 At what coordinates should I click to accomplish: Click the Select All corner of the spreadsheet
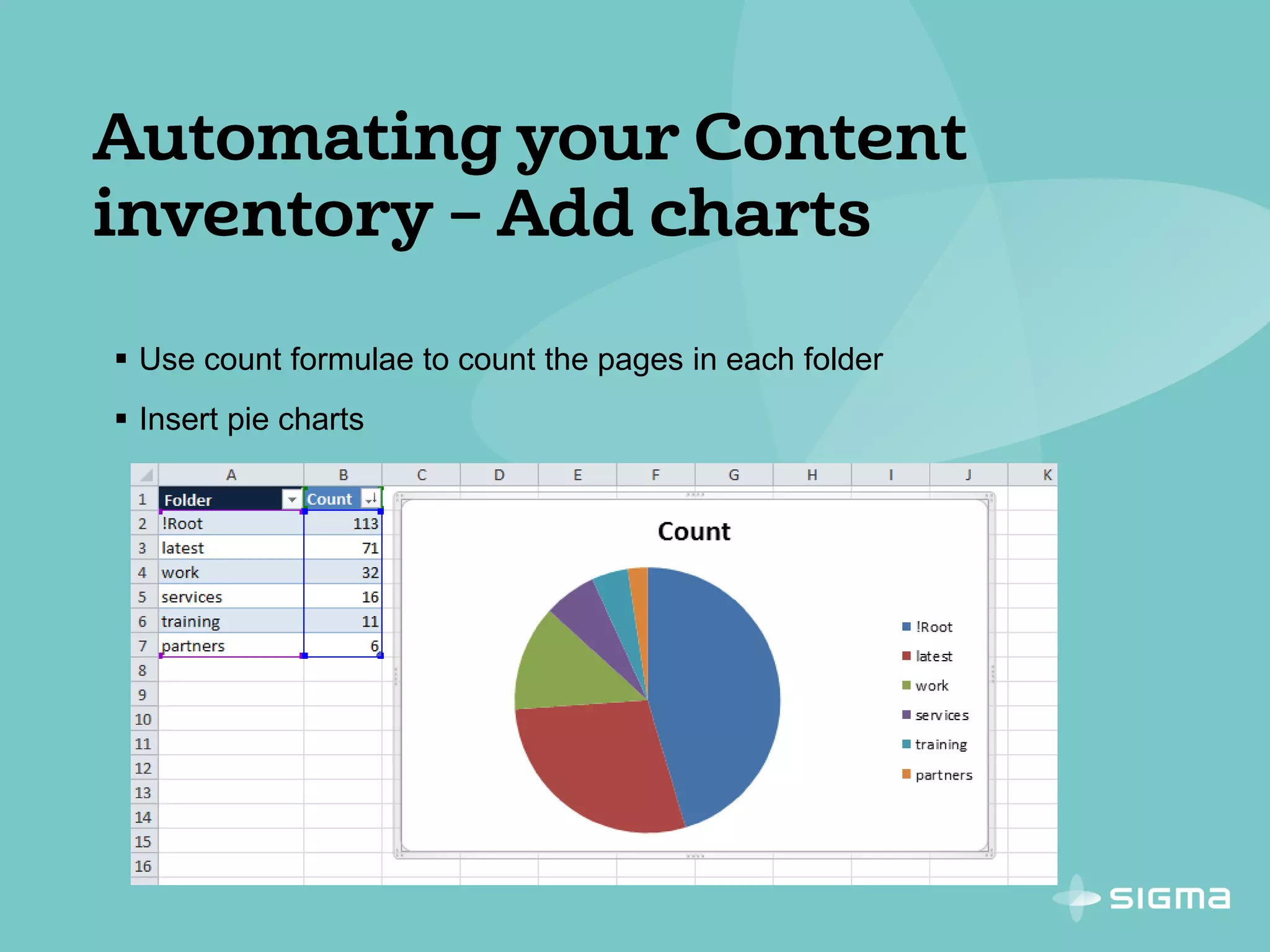tap(144, 475)
